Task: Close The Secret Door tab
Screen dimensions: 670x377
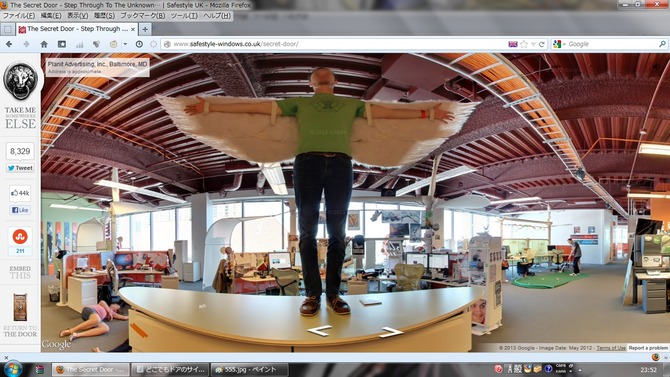Action: 133,29
